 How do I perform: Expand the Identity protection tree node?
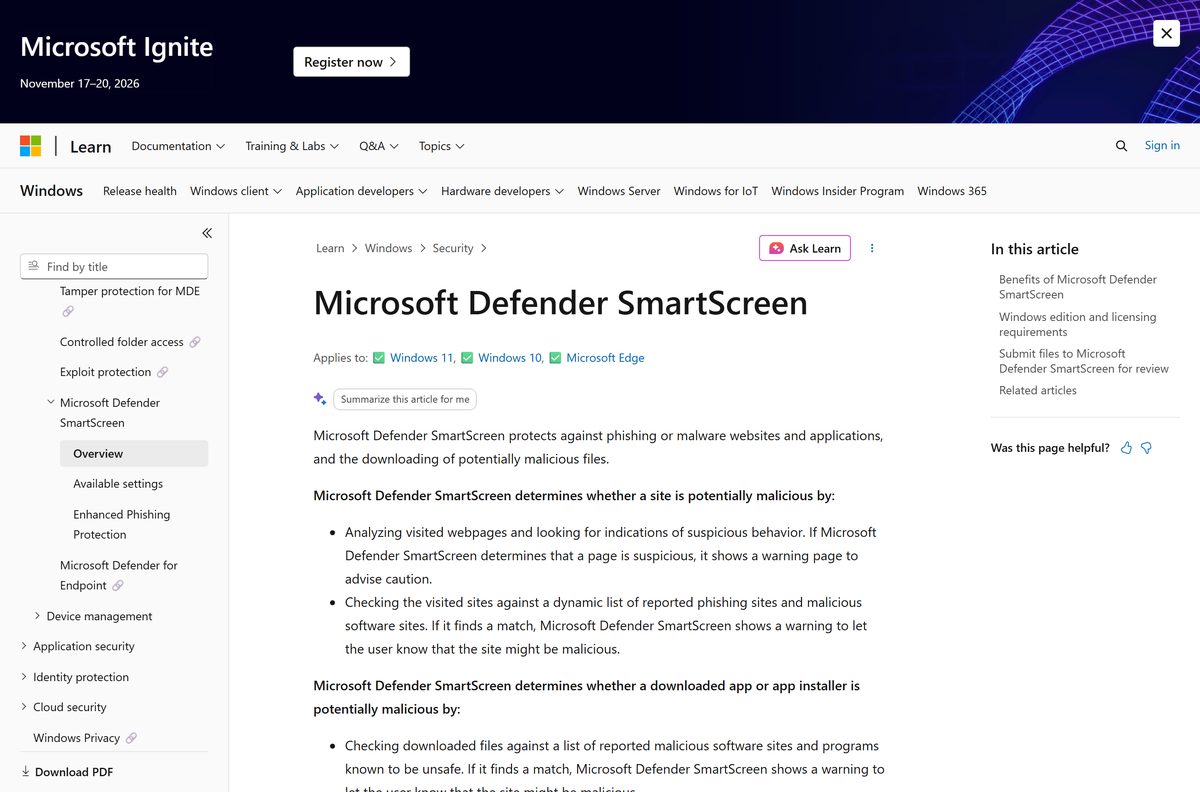tap(24, 677)
